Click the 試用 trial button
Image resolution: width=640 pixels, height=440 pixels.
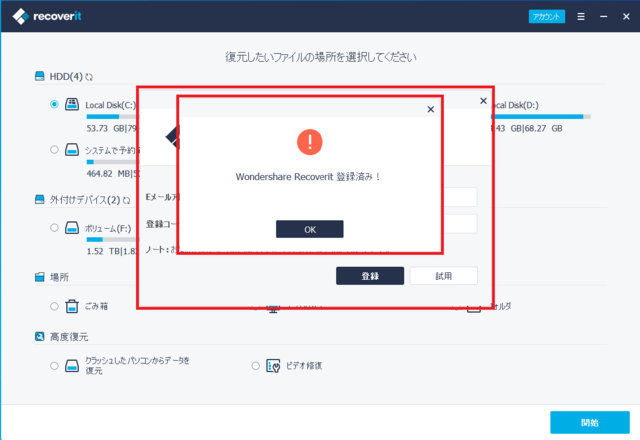tap(444, 276)
